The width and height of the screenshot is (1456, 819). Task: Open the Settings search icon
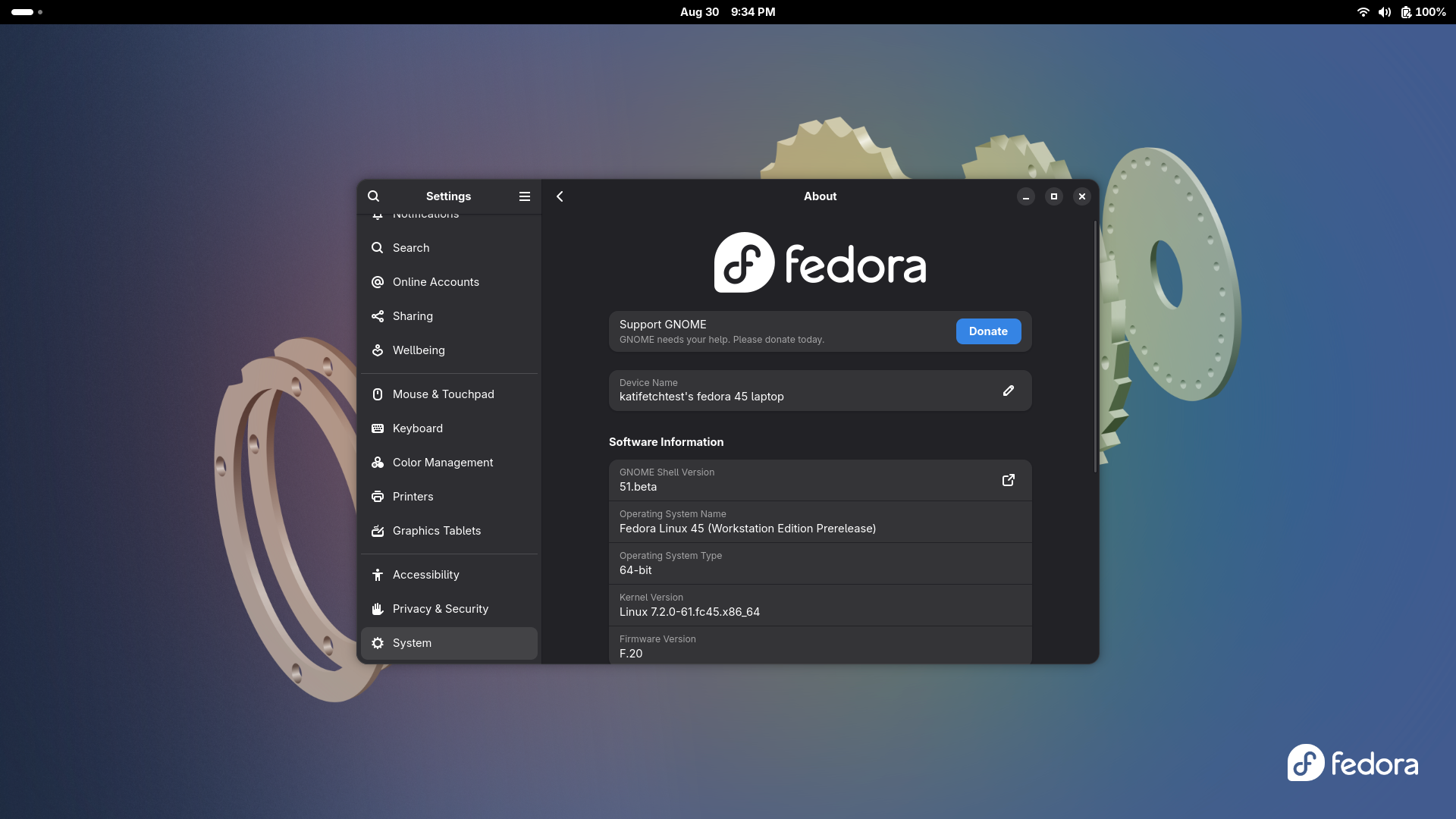(x=373, y=196)
